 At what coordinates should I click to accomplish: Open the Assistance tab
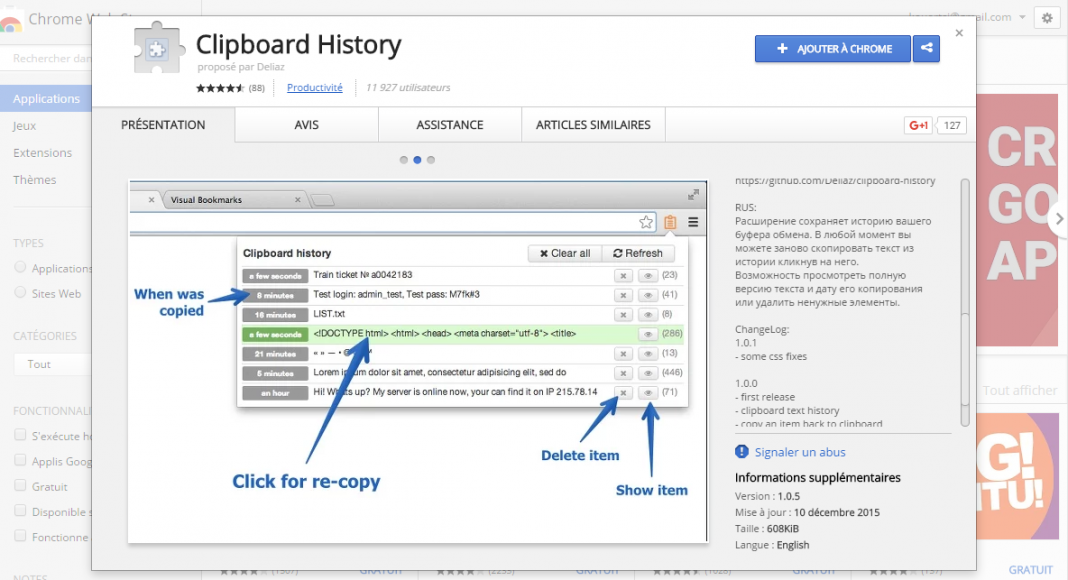[x=450, y=125]
